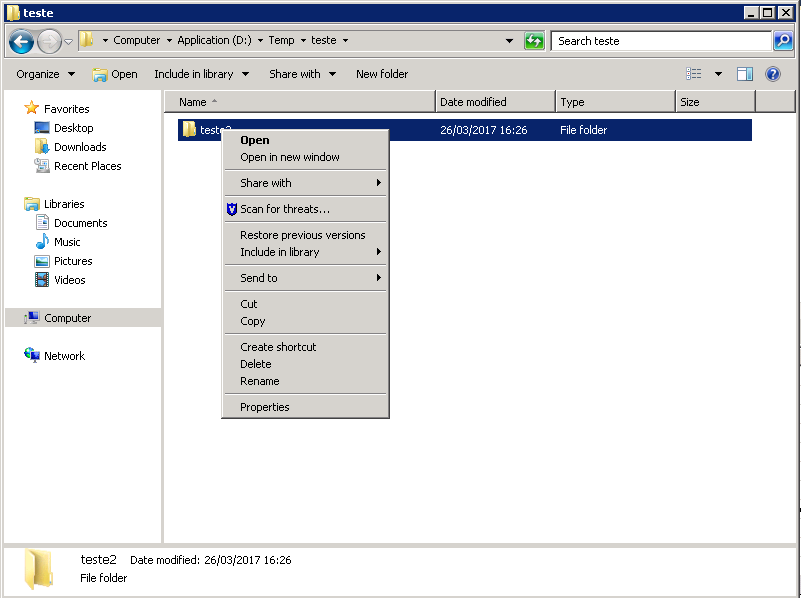Click the Include in library toolbar button

201,74
